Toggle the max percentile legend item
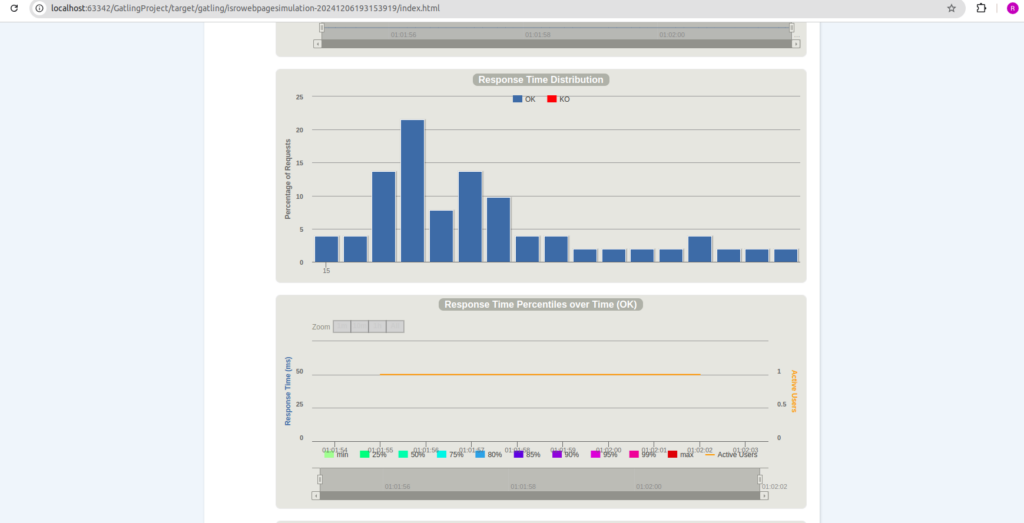The height and width of the screenshot is (523, 1024). (680, 455)
